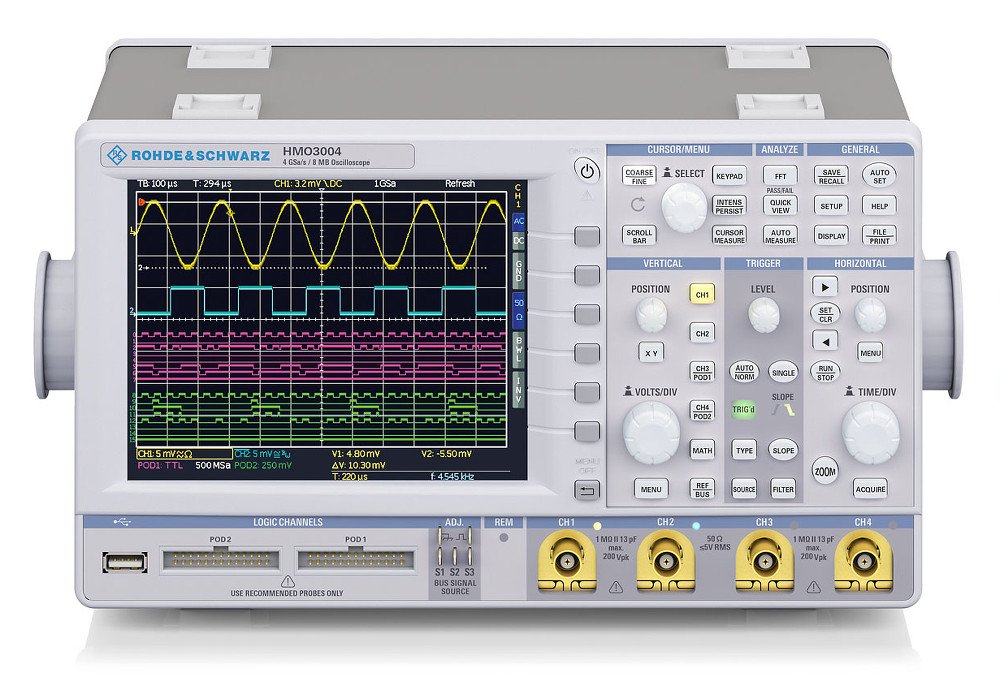The height and width of the screenshot is (690, 1000).
Task: Hit the AUTO SET button
Action: click(x=879, y=176)
